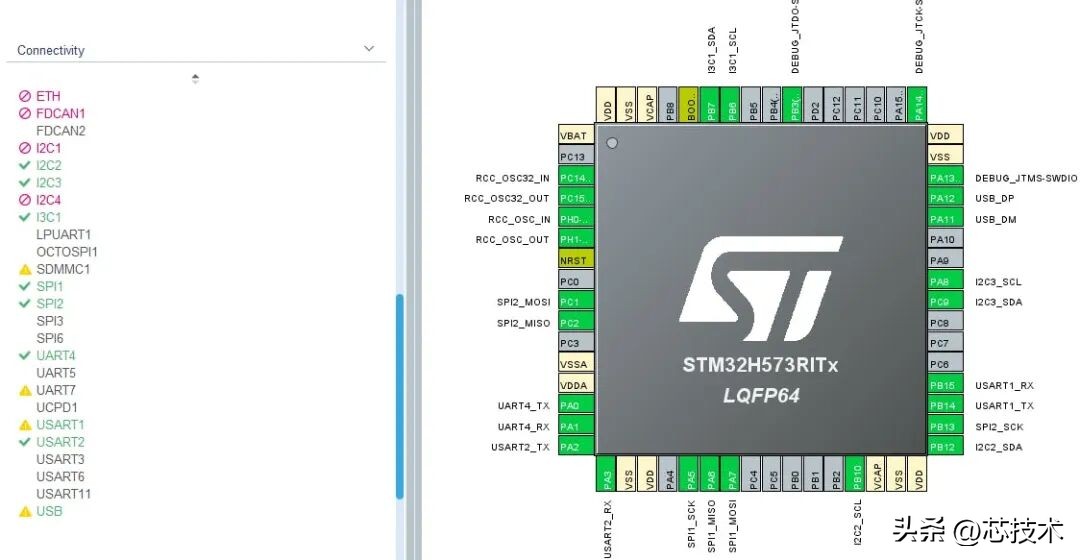Viewport: 1080px width, 560px height.
Task: Select the gray PC0 pin
Action: [576, 281]
